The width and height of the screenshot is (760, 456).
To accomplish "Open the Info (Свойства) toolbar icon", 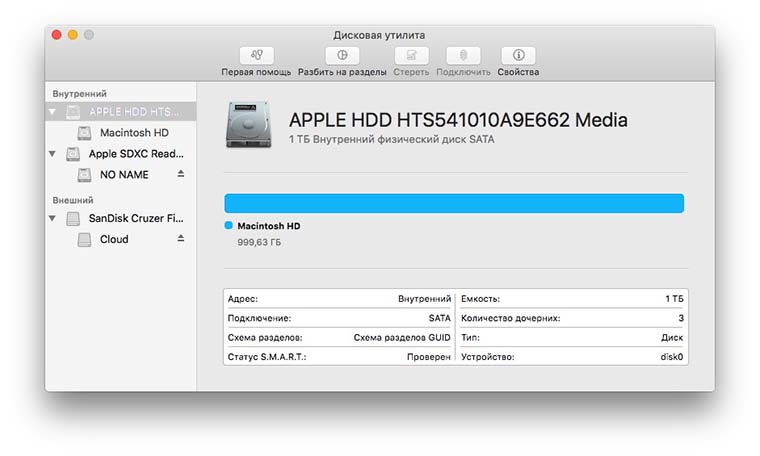I will pyautogui.click(x=518, y=55).
